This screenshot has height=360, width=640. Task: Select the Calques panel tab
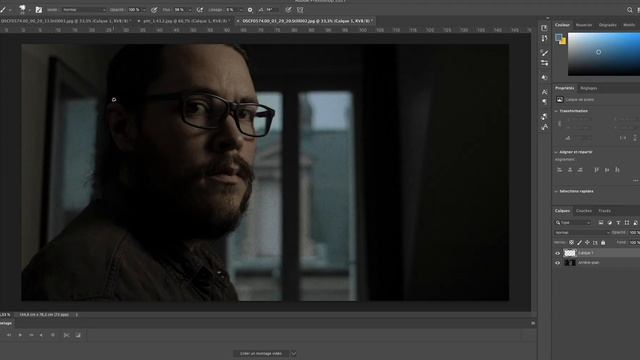pos(562,211)
